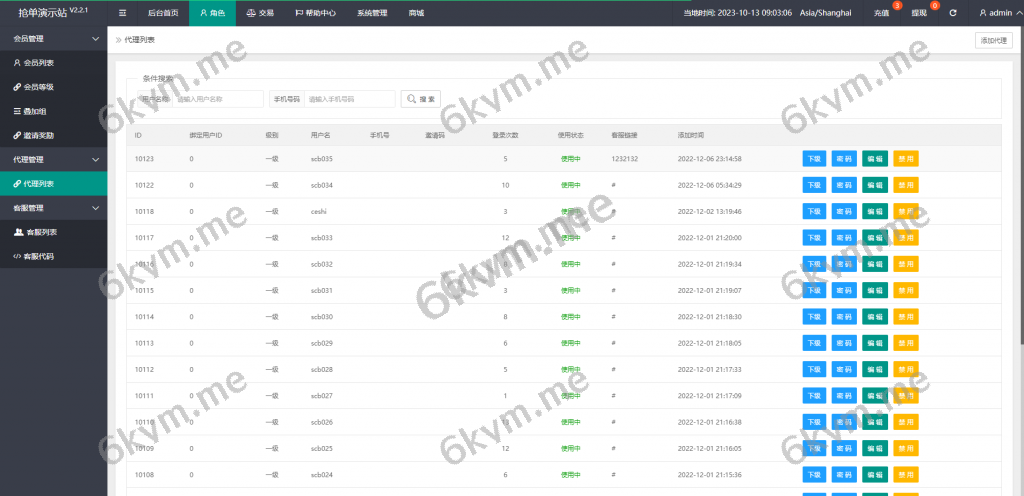Expand the admin user dropdown

pos(994,13)
